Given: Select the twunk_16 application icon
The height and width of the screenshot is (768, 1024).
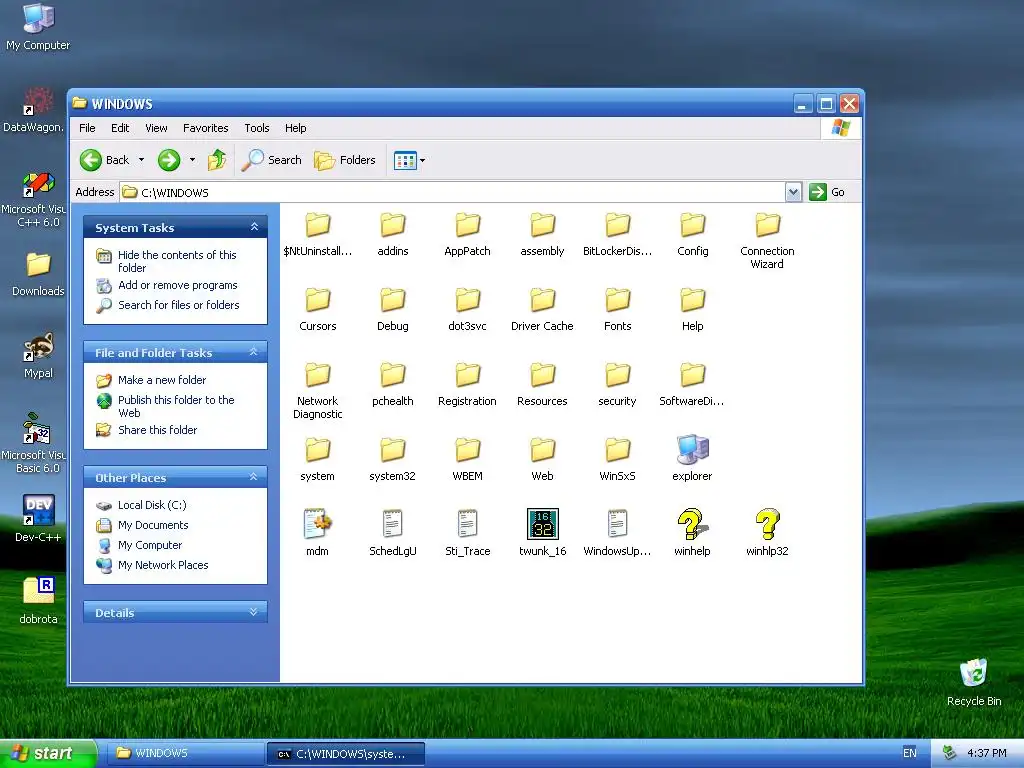Looking at the screenshot, I should tap(542, 533).
